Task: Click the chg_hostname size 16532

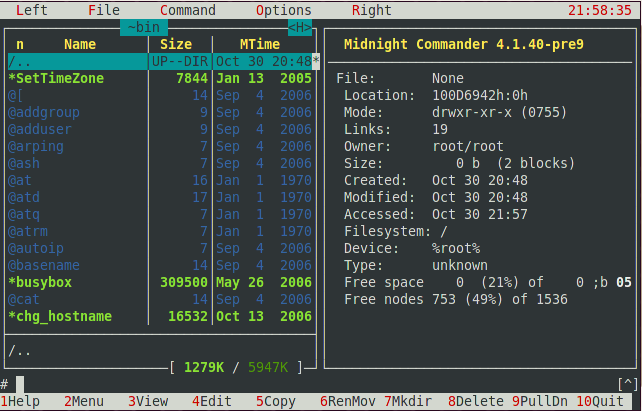Action: pyautogui.click(x=188, y=316)
